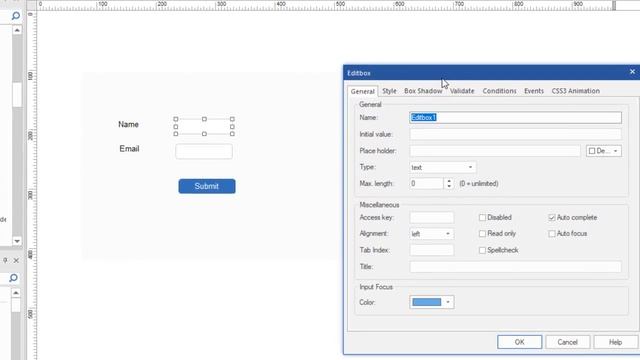Click the lower panel scroll up arrow
The width and height of the screenshot is (640, 360).
16,293
